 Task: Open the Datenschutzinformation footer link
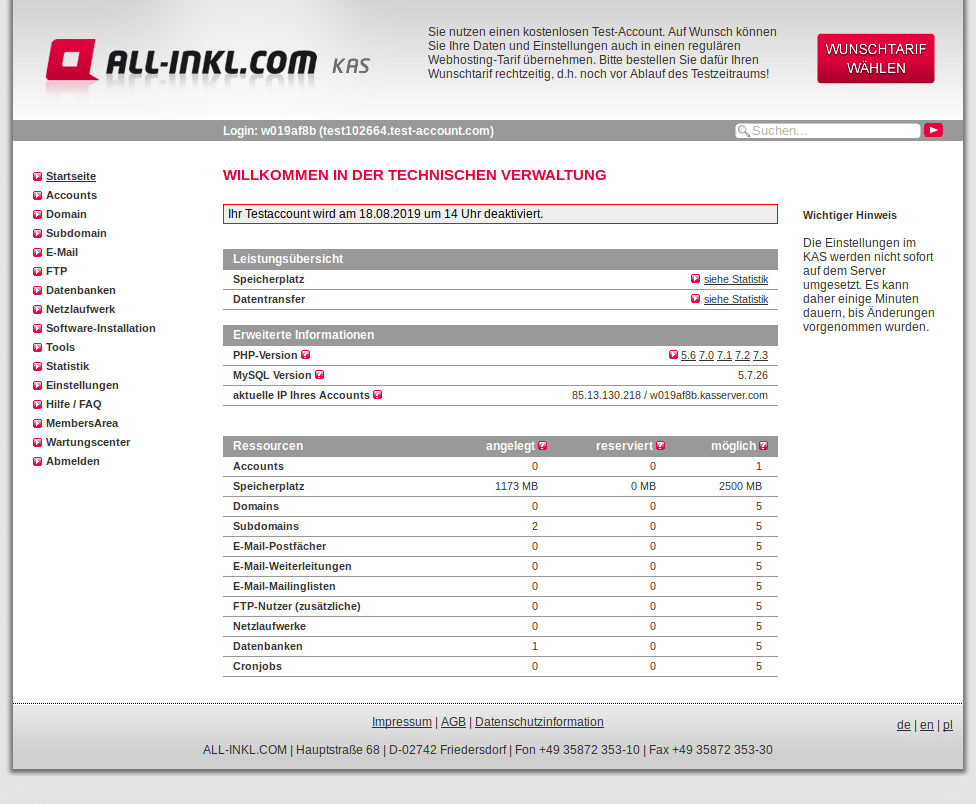click(x=539, y=722)
